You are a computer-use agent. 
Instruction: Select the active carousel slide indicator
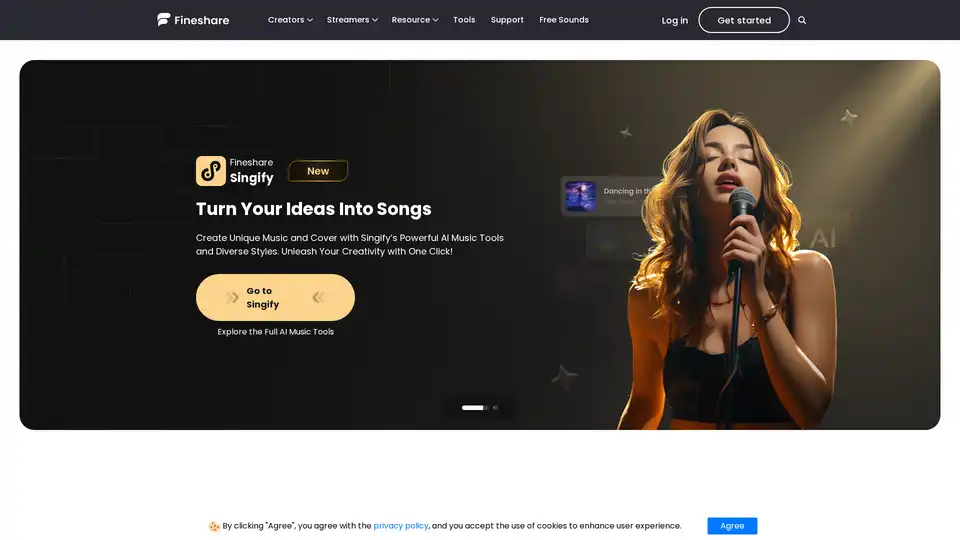click(x=474, y=408)
